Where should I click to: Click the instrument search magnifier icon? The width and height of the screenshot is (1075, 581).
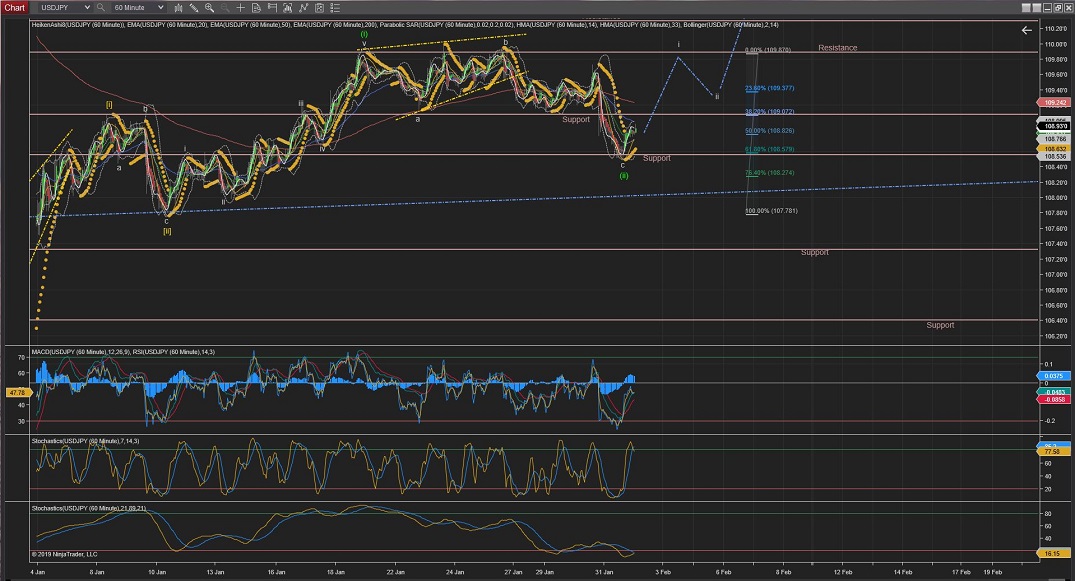point(100,7)
